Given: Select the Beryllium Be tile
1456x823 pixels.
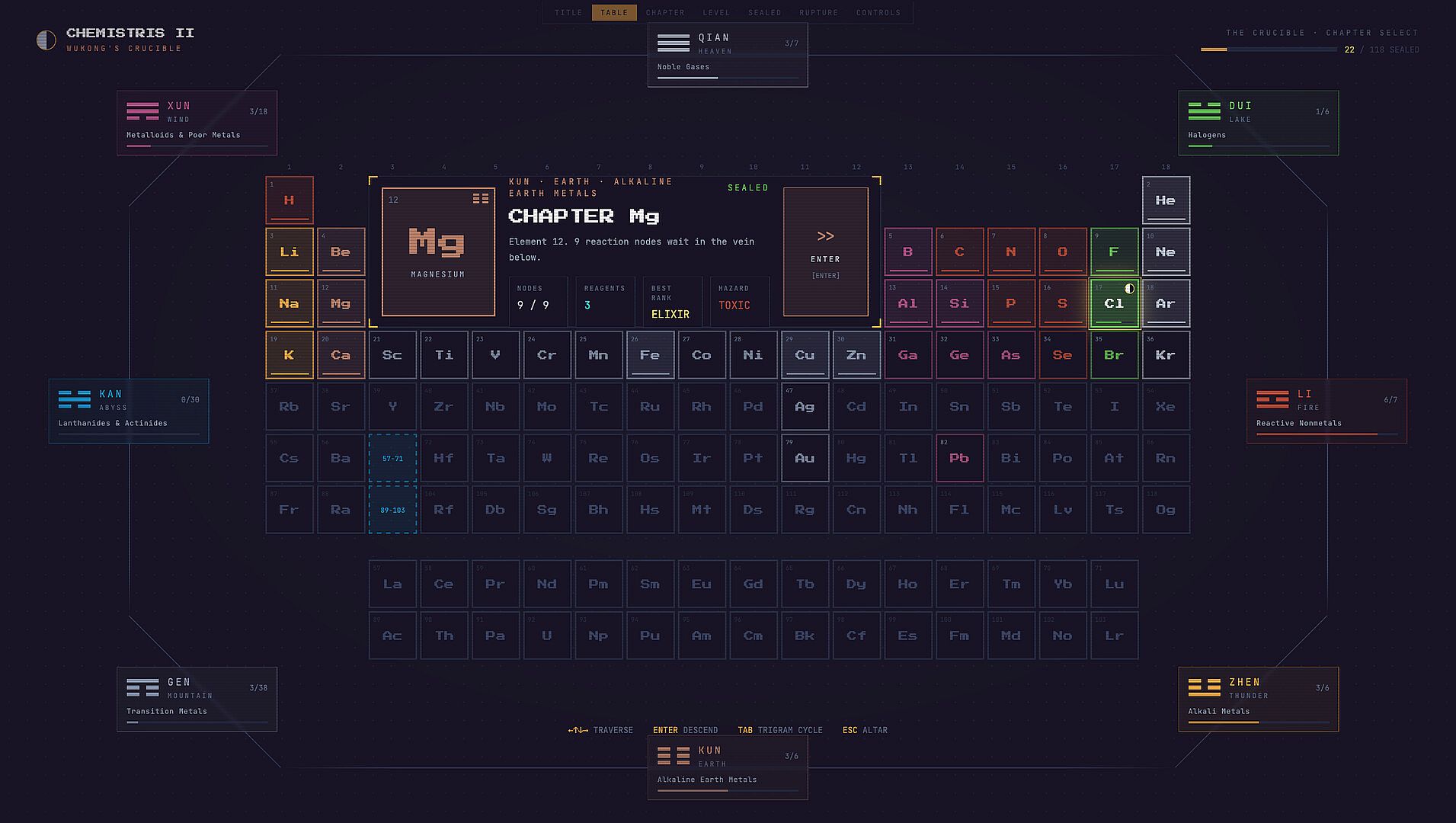Looking at the screenshot, I should (x=341, y=251).
